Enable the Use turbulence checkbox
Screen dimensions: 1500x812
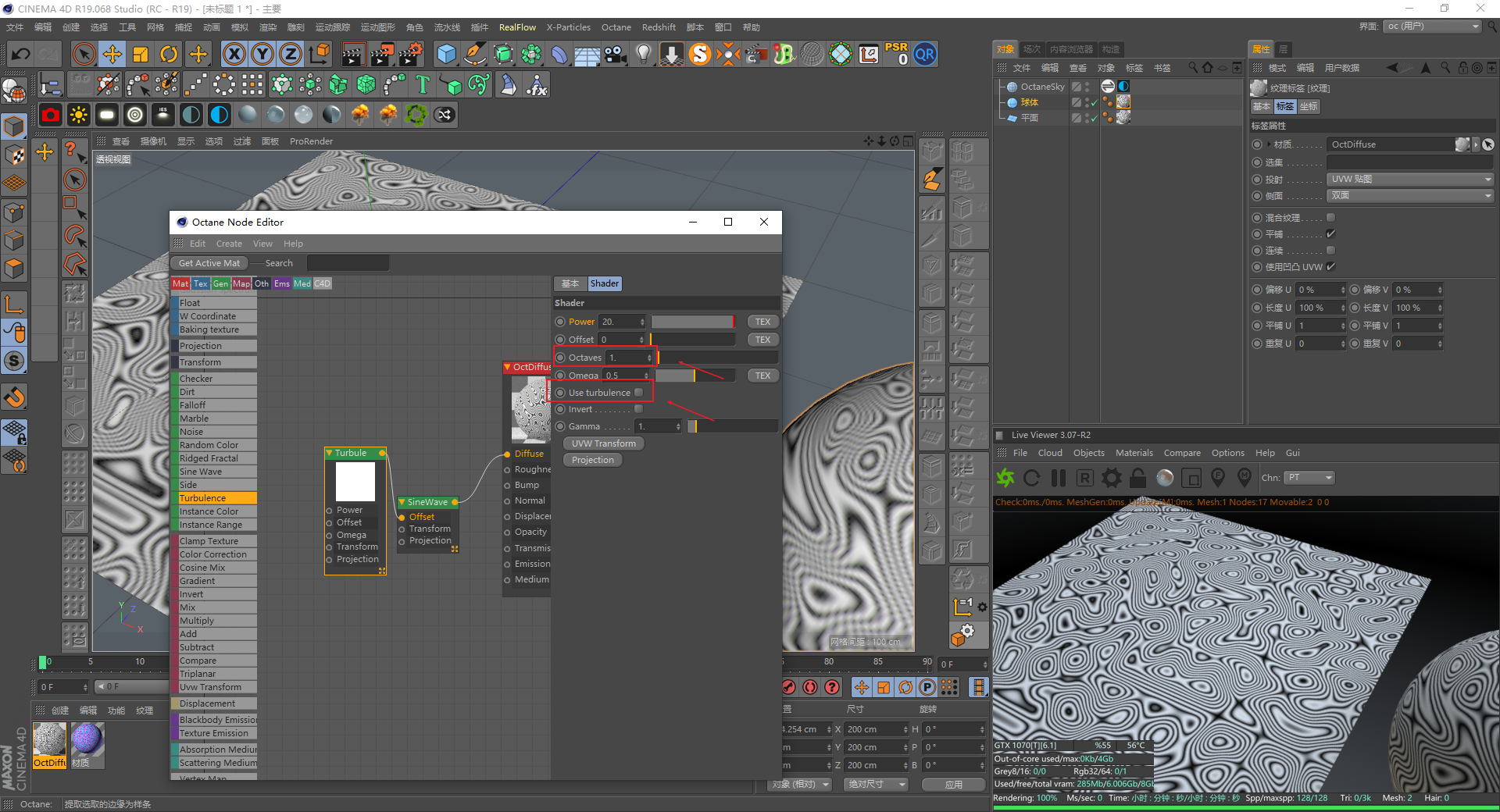tap(638, 393)
